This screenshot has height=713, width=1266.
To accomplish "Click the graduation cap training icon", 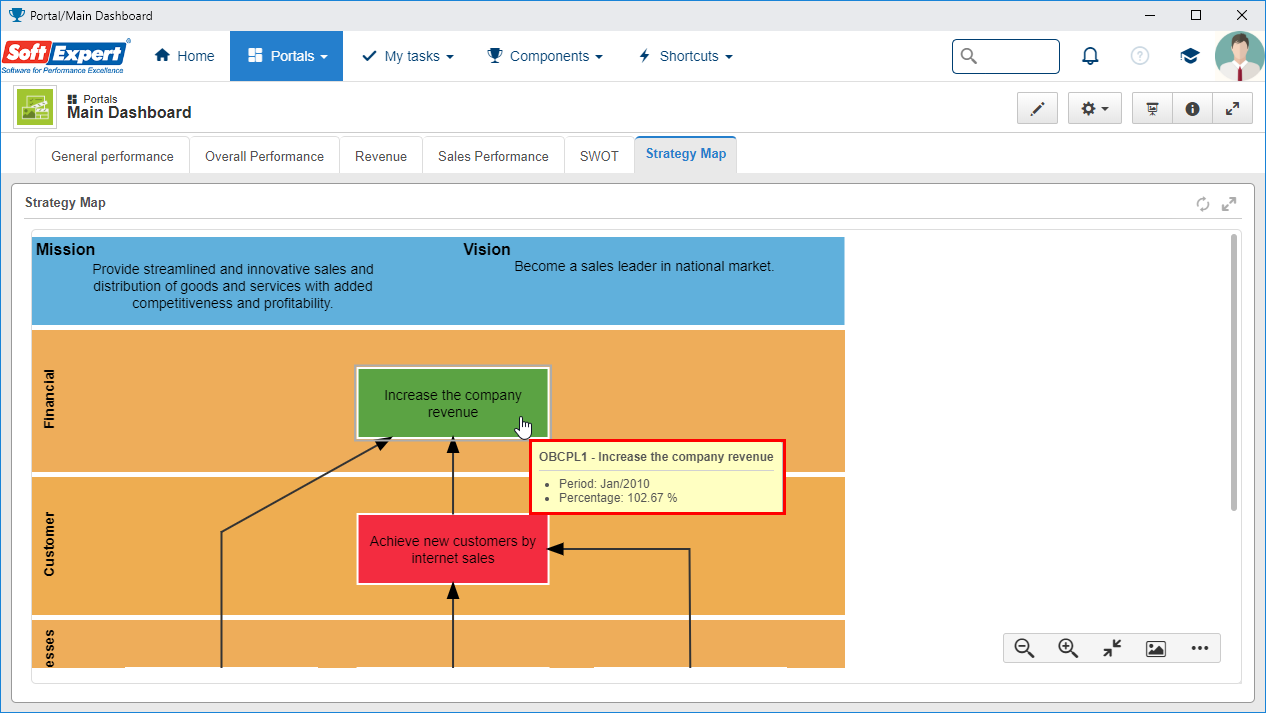I will point(1190,56).
